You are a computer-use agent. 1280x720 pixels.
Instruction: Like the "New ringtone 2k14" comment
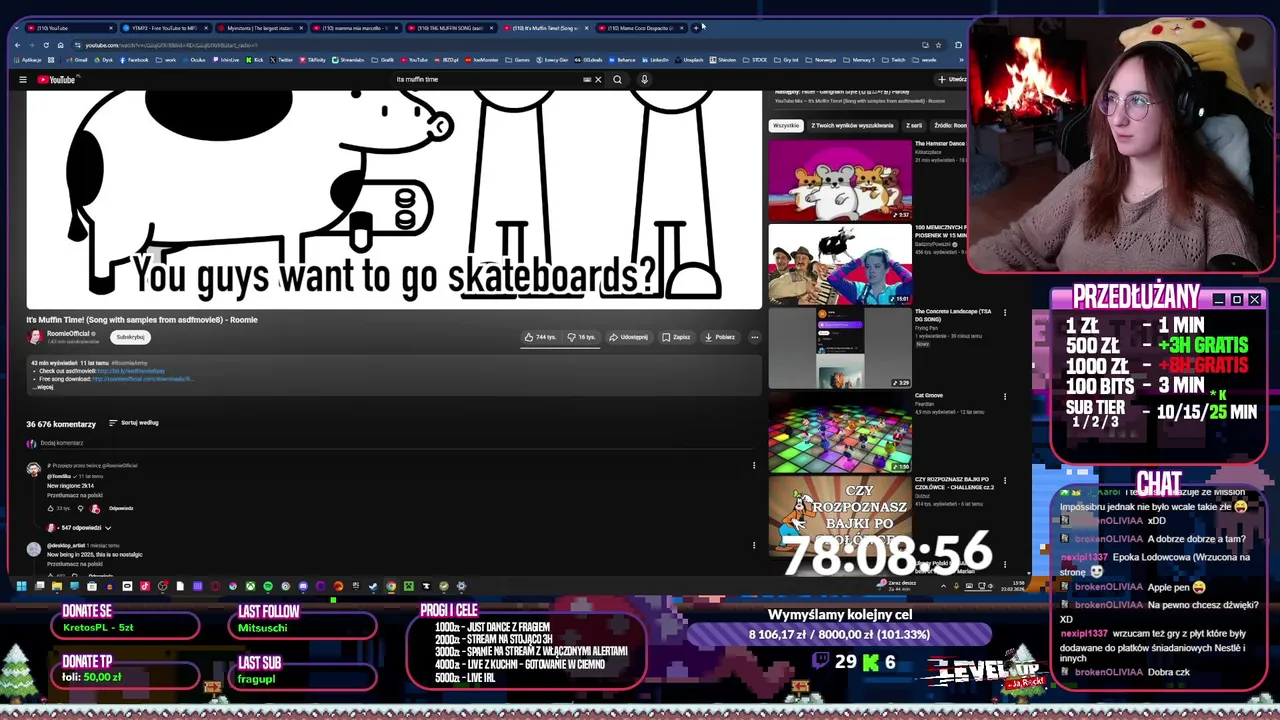50,508
